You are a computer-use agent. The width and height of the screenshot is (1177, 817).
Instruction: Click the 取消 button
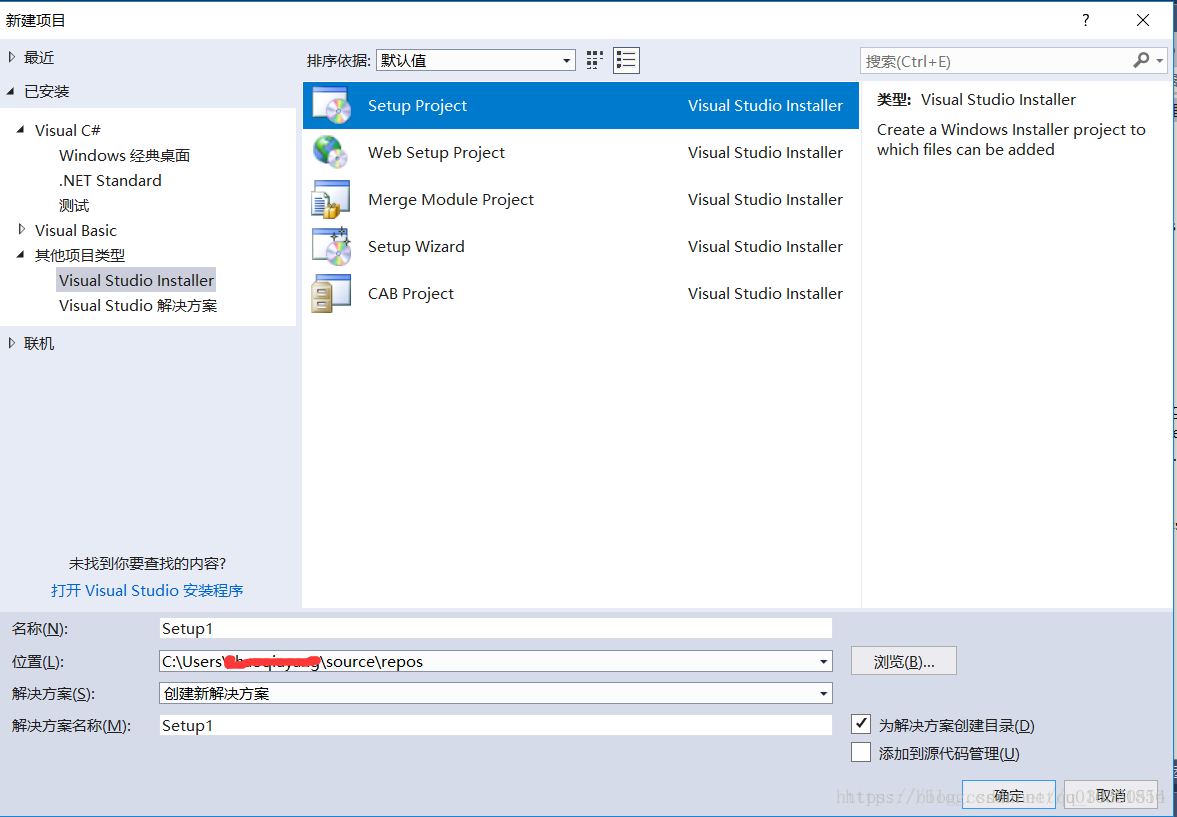(1111, 795)
